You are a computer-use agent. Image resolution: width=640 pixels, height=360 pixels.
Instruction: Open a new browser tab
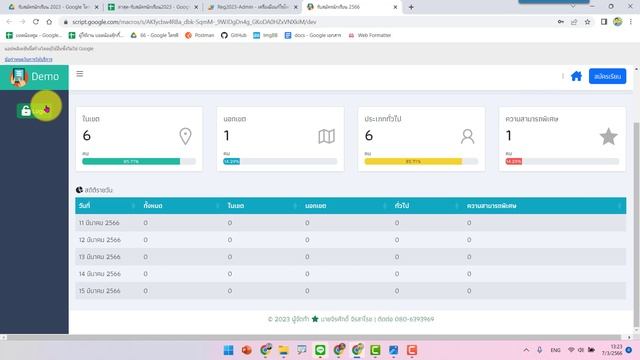pyautogui.click(x=411, y=7)
